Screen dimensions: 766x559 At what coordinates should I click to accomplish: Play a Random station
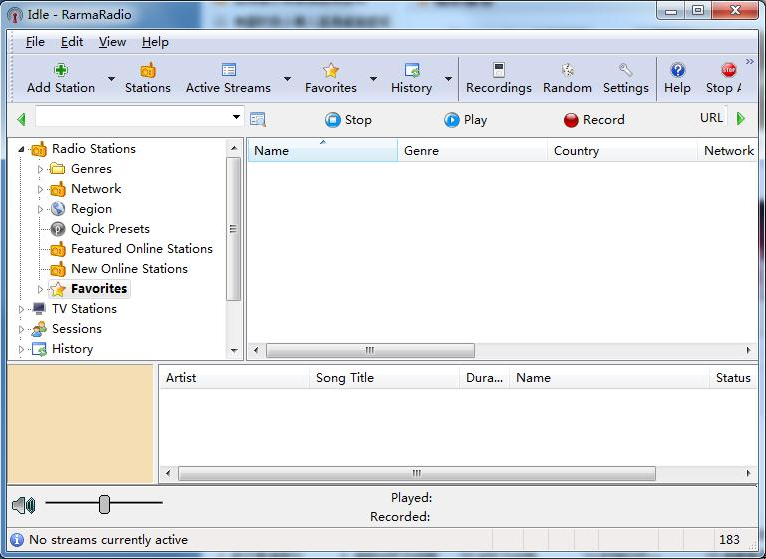pyautogui.click(x=567, y=71)
